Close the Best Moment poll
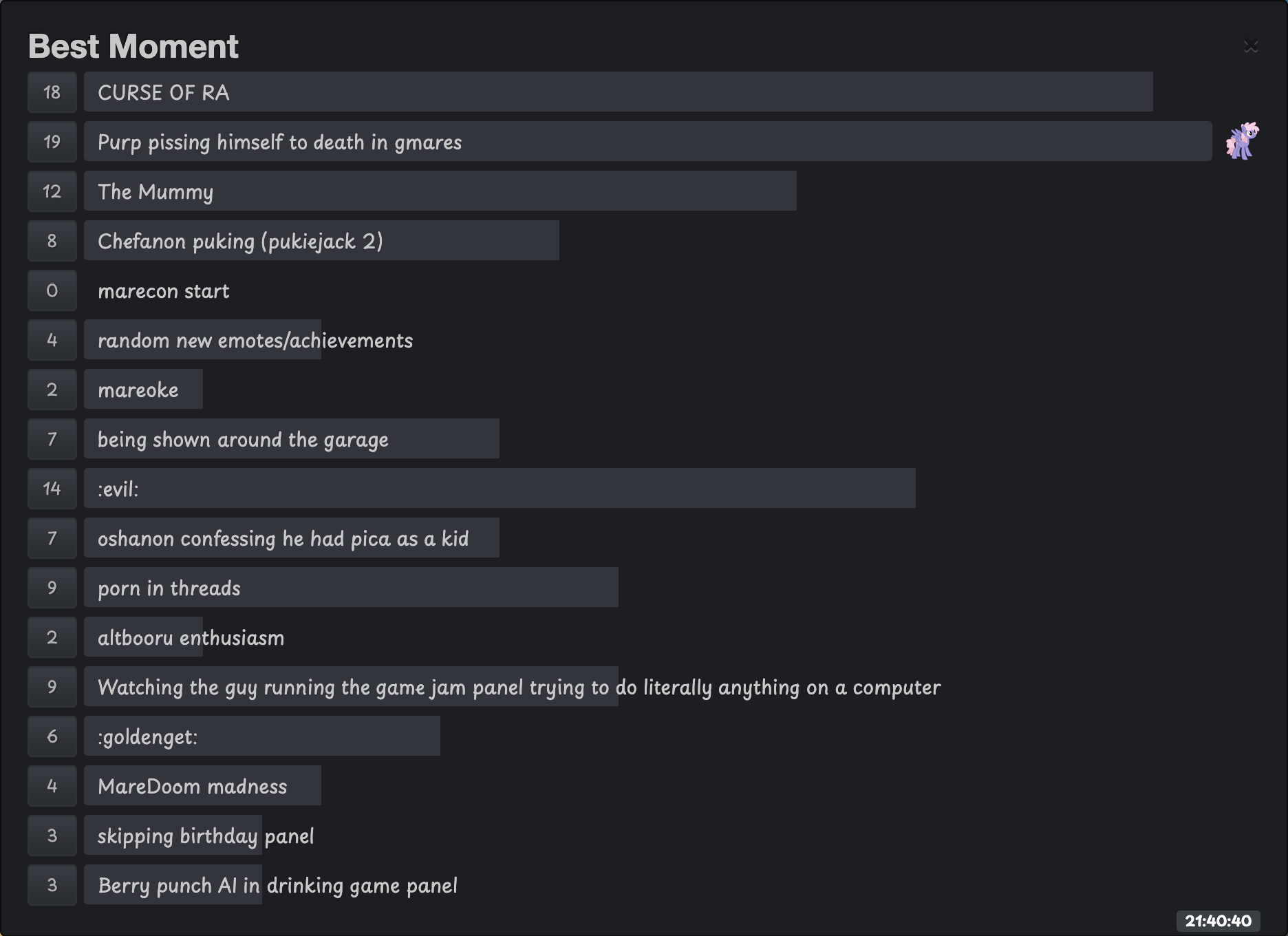Screen dimensions: 1288x936 [x=1250, y=46]
